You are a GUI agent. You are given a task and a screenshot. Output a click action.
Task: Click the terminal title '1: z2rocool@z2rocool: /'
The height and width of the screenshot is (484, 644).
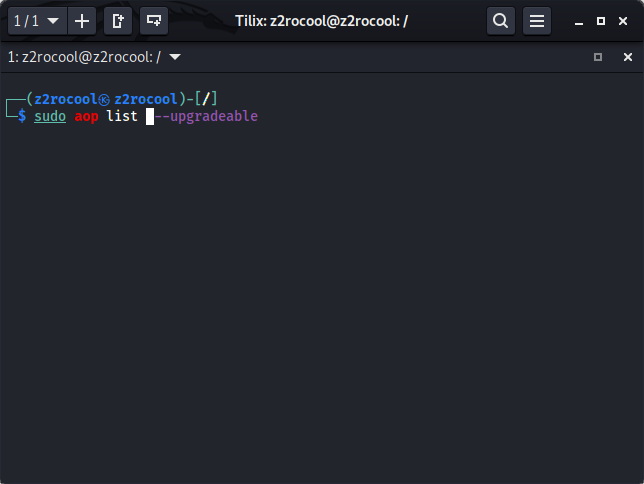click(x=84, y=57)
